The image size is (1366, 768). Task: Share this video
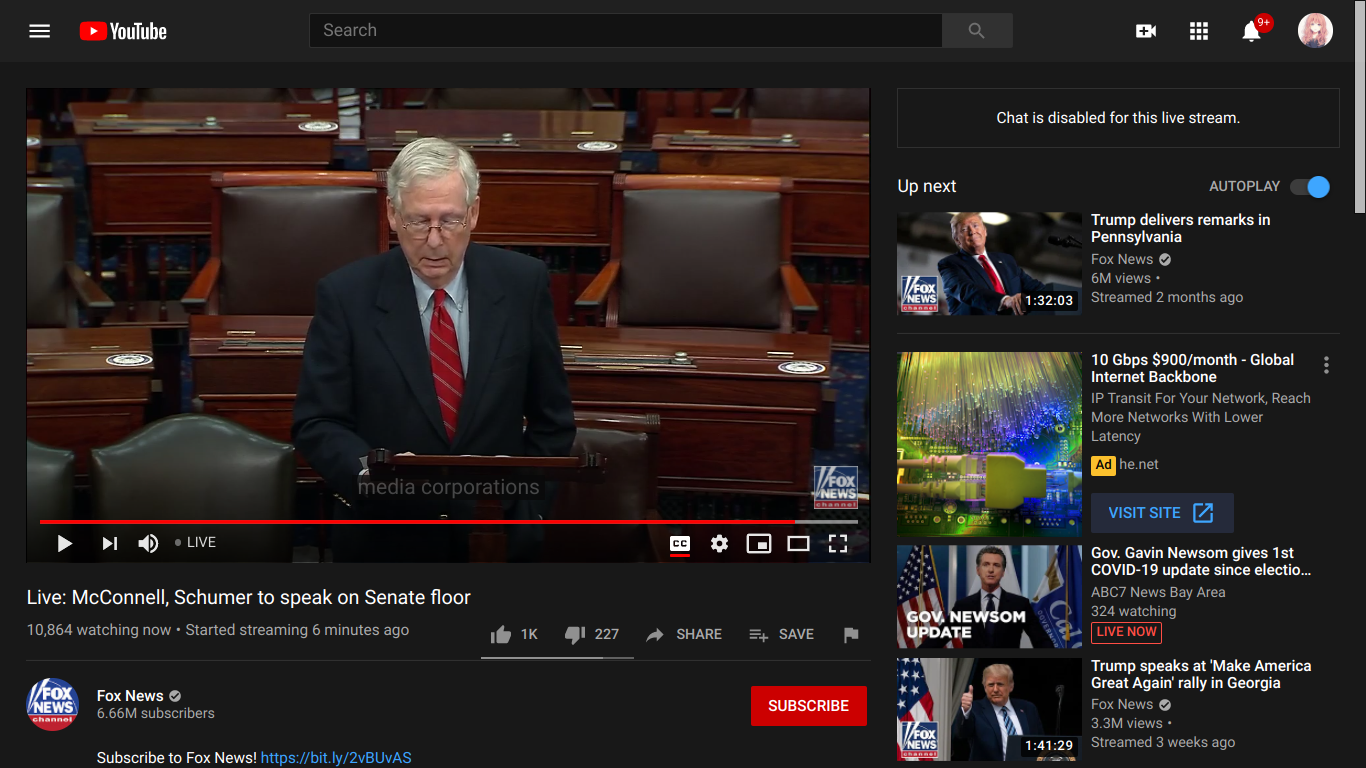pyautogui.click(x=684, y=634)
